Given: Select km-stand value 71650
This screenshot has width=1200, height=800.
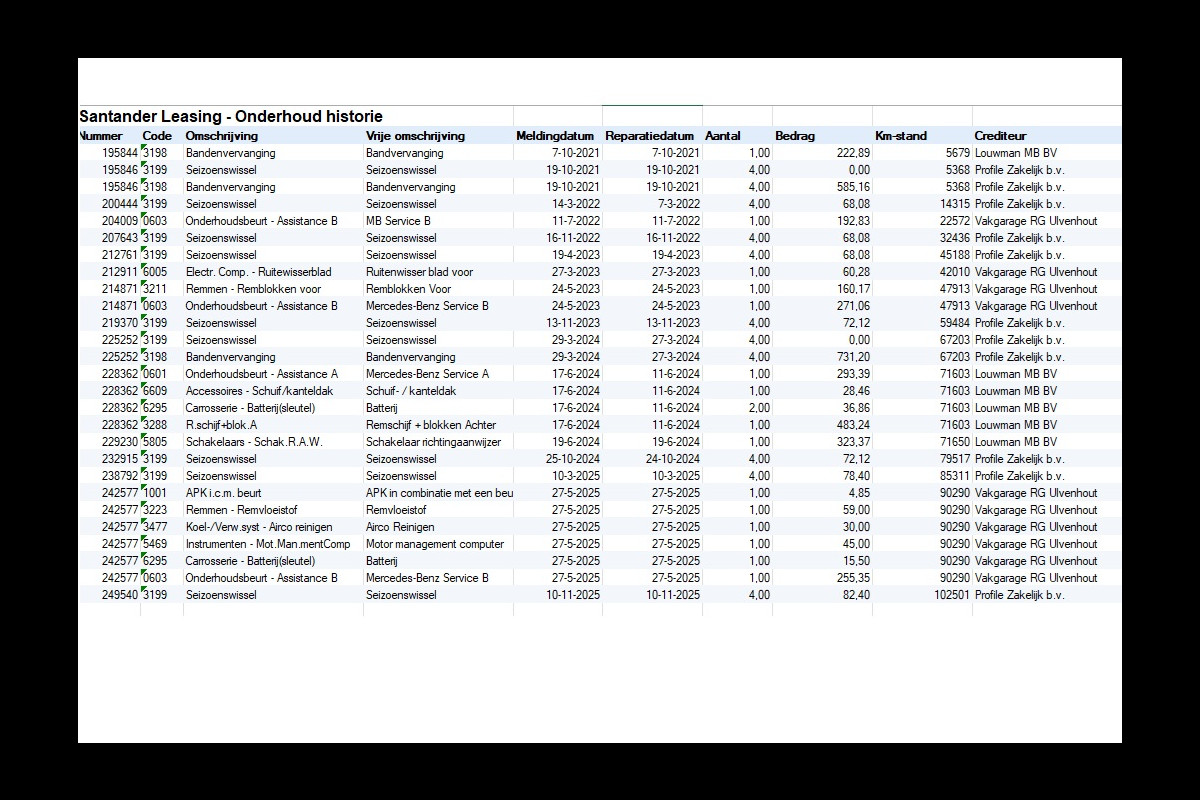Looking at the screenshot, I should pyautogui.click(x=954, y=442).
